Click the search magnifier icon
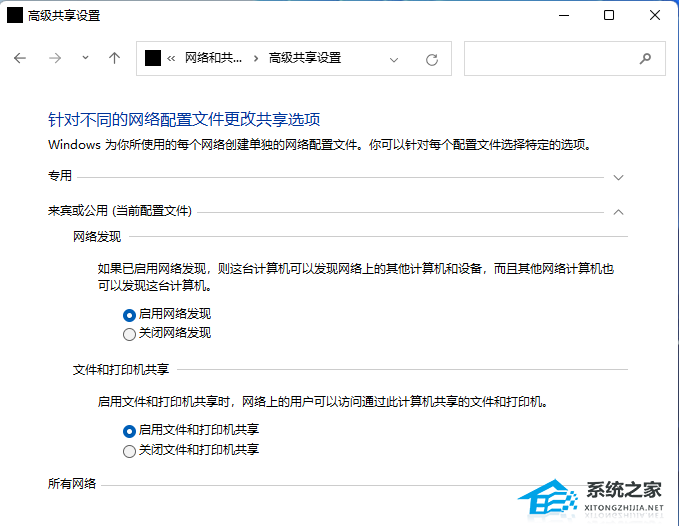Image resolution: width=679 pixels, height=526 pixels. 645,58
